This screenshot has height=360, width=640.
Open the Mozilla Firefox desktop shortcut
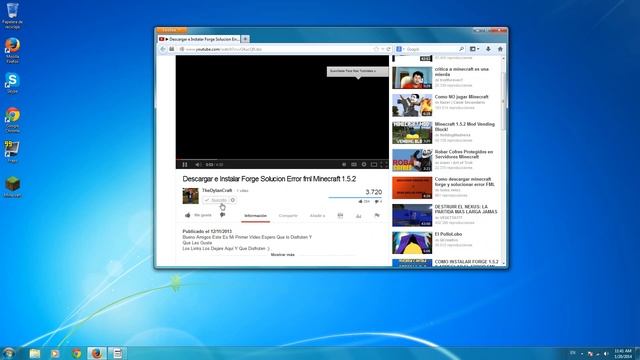click(12, 50)
